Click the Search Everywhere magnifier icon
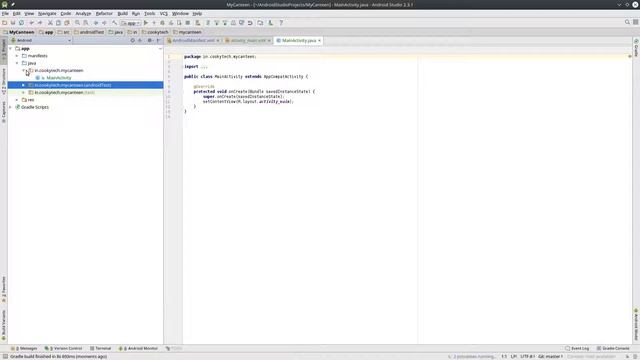 (627, 22)
